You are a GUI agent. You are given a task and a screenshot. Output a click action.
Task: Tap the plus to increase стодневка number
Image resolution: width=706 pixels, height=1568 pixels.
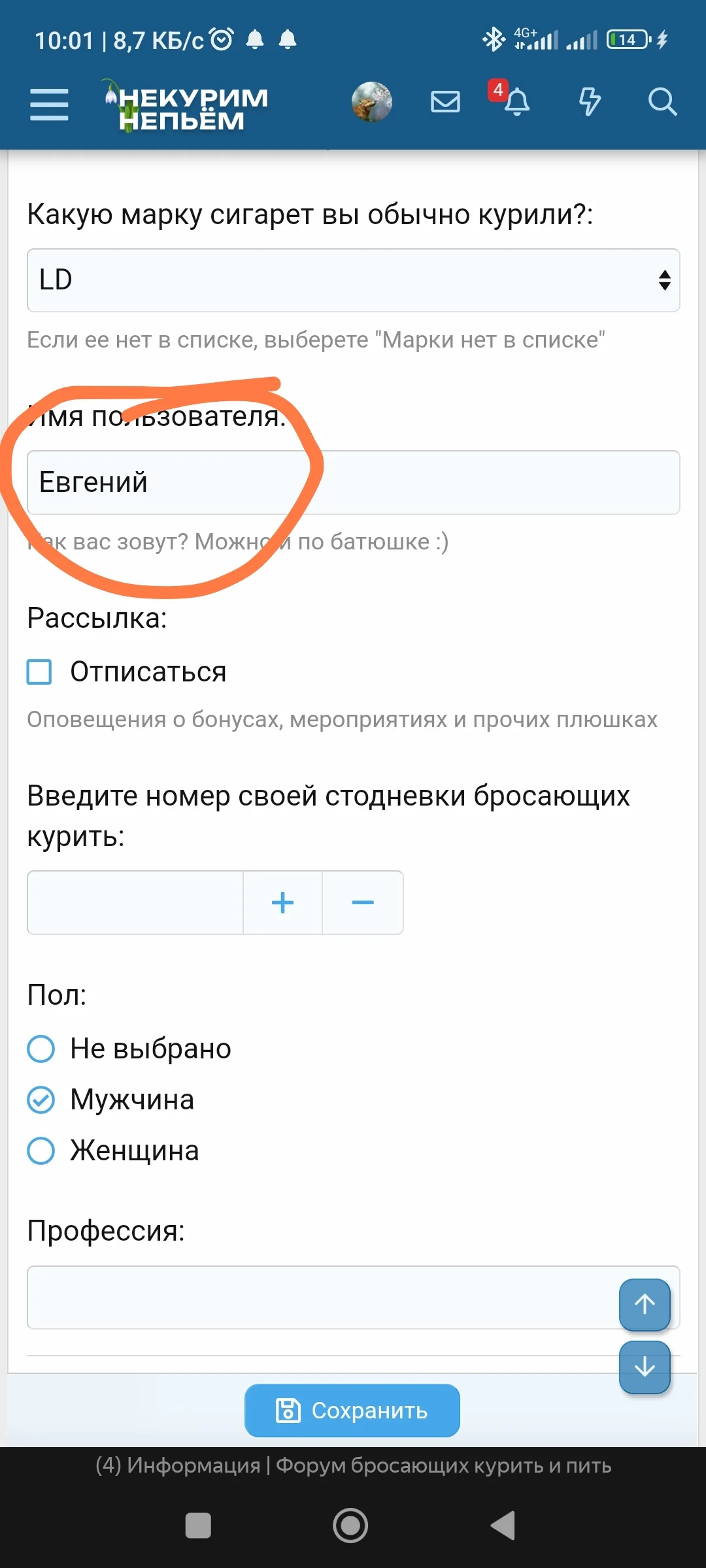click(282, 902)
